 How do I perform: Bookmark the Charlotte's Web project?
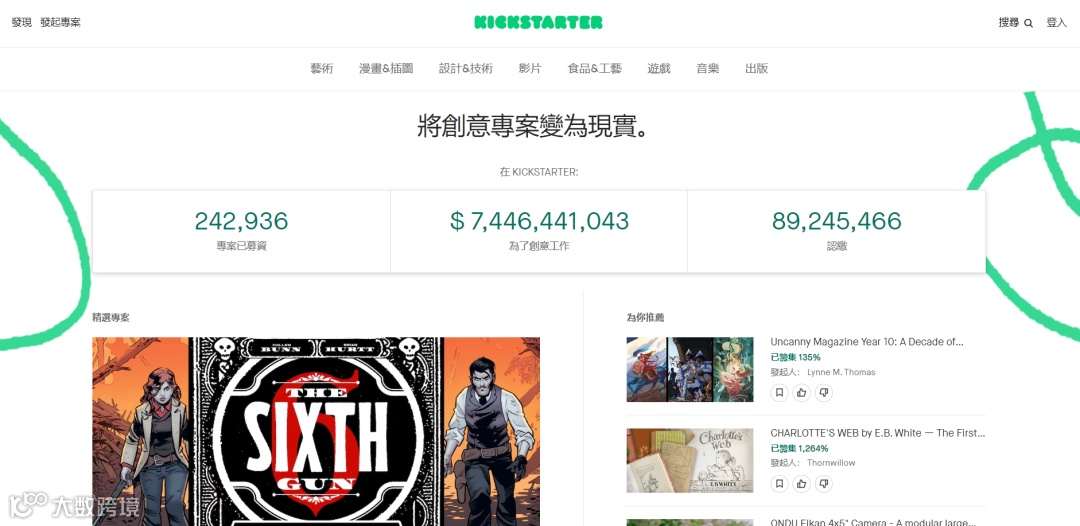point(780,483)
